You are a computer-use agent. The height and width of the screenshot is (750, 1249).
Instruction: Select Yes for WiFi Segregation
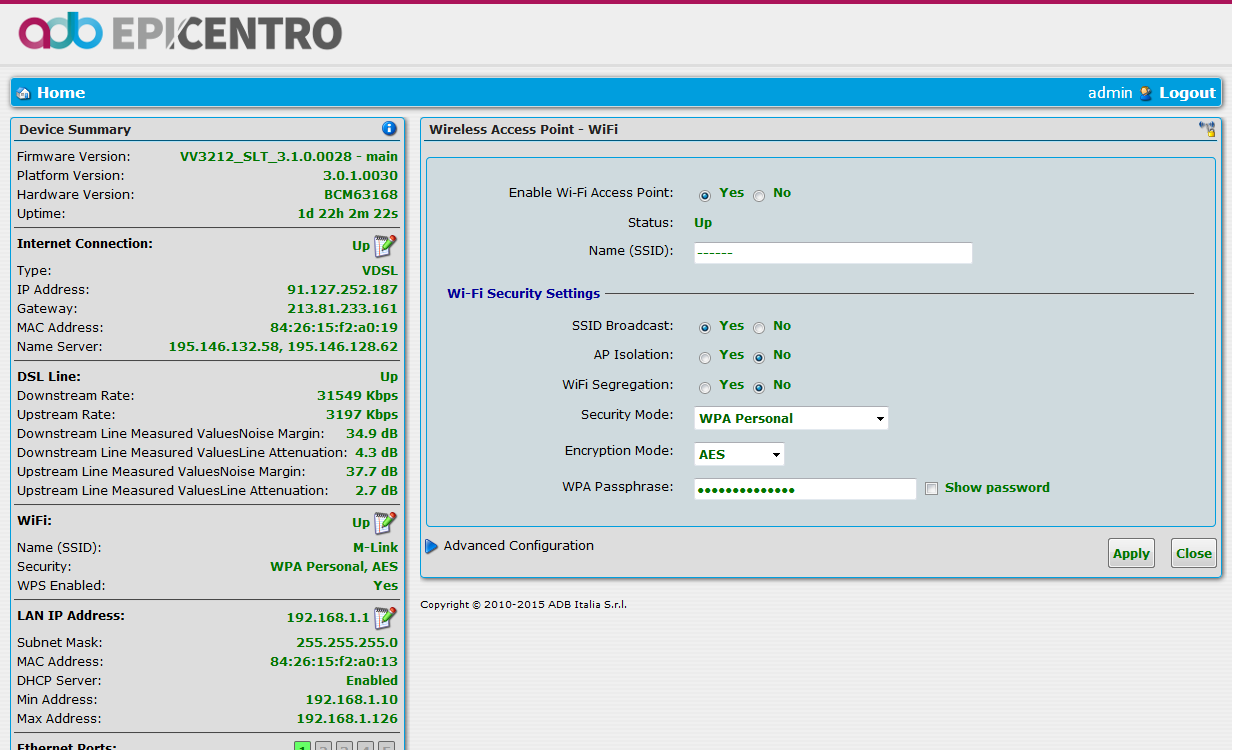(705, 387)
